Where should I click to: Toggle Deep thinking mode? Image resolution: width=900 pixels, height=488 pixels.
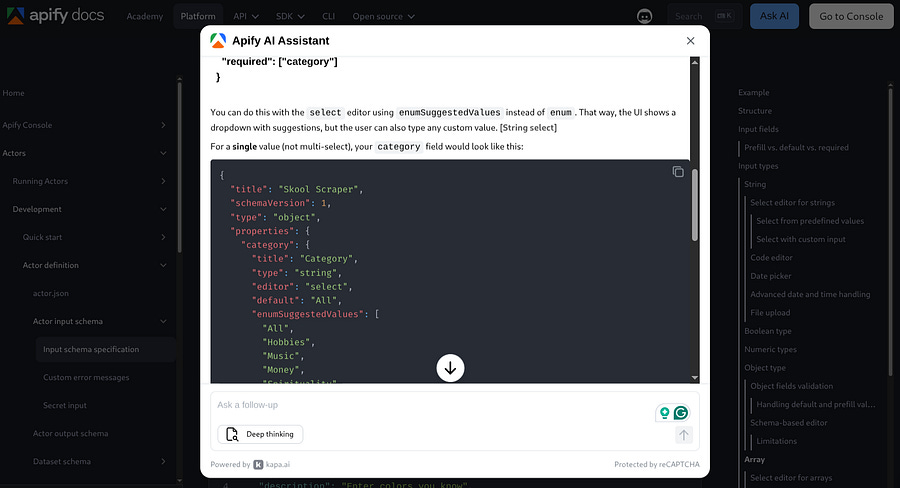point(260,434)
